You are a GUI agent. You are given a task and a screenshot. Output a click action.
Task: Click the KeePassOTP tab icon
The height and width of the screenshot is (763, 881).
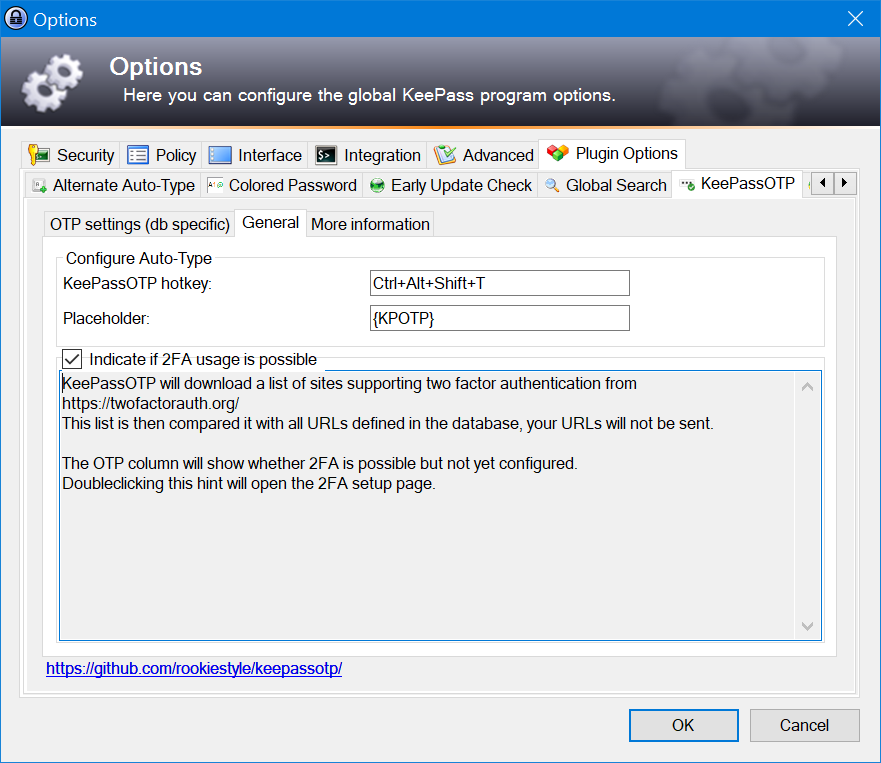point(688,184)
